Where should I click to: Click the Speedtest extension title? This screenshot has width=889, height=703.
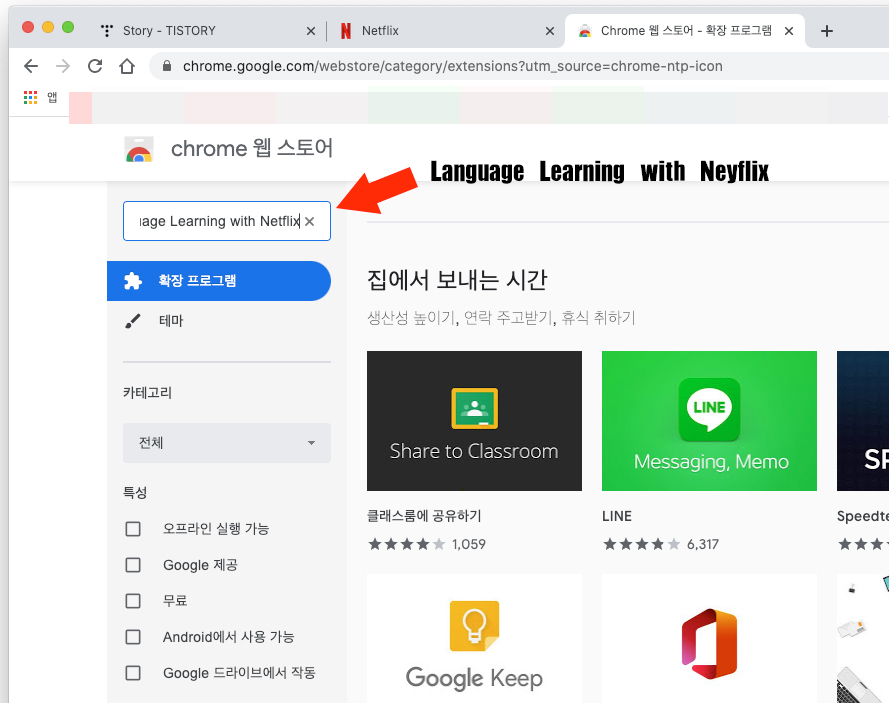pyautogui.click(x=863, y=516)
